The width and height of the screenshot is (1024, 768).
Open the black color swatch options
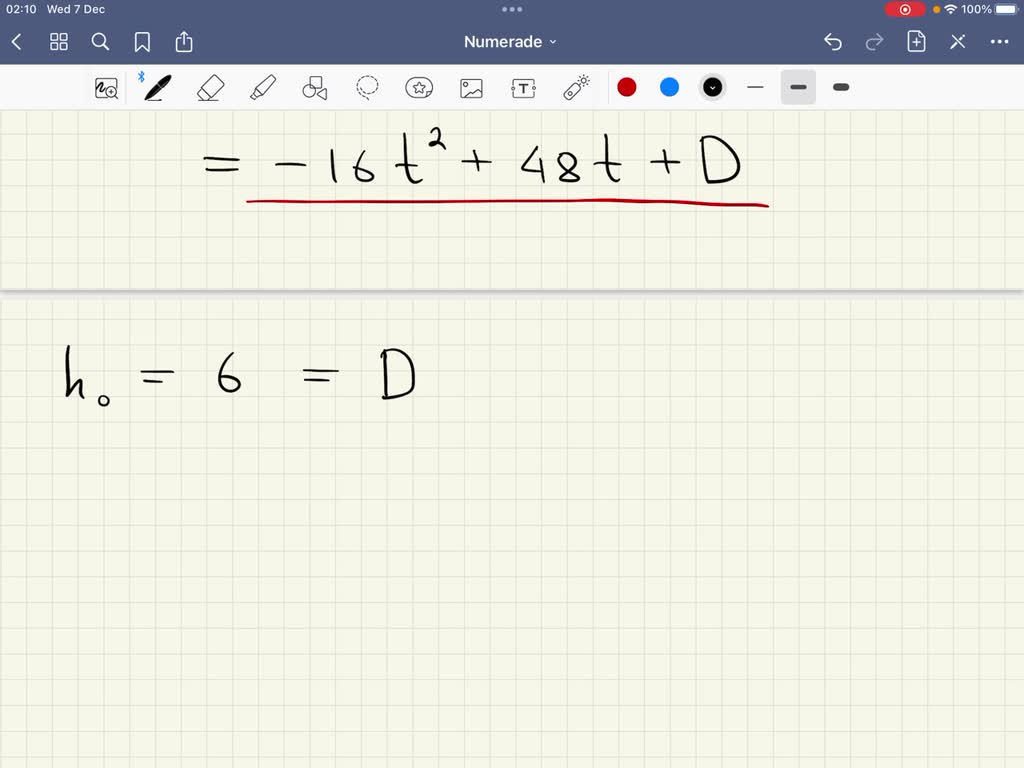[712, 88]
